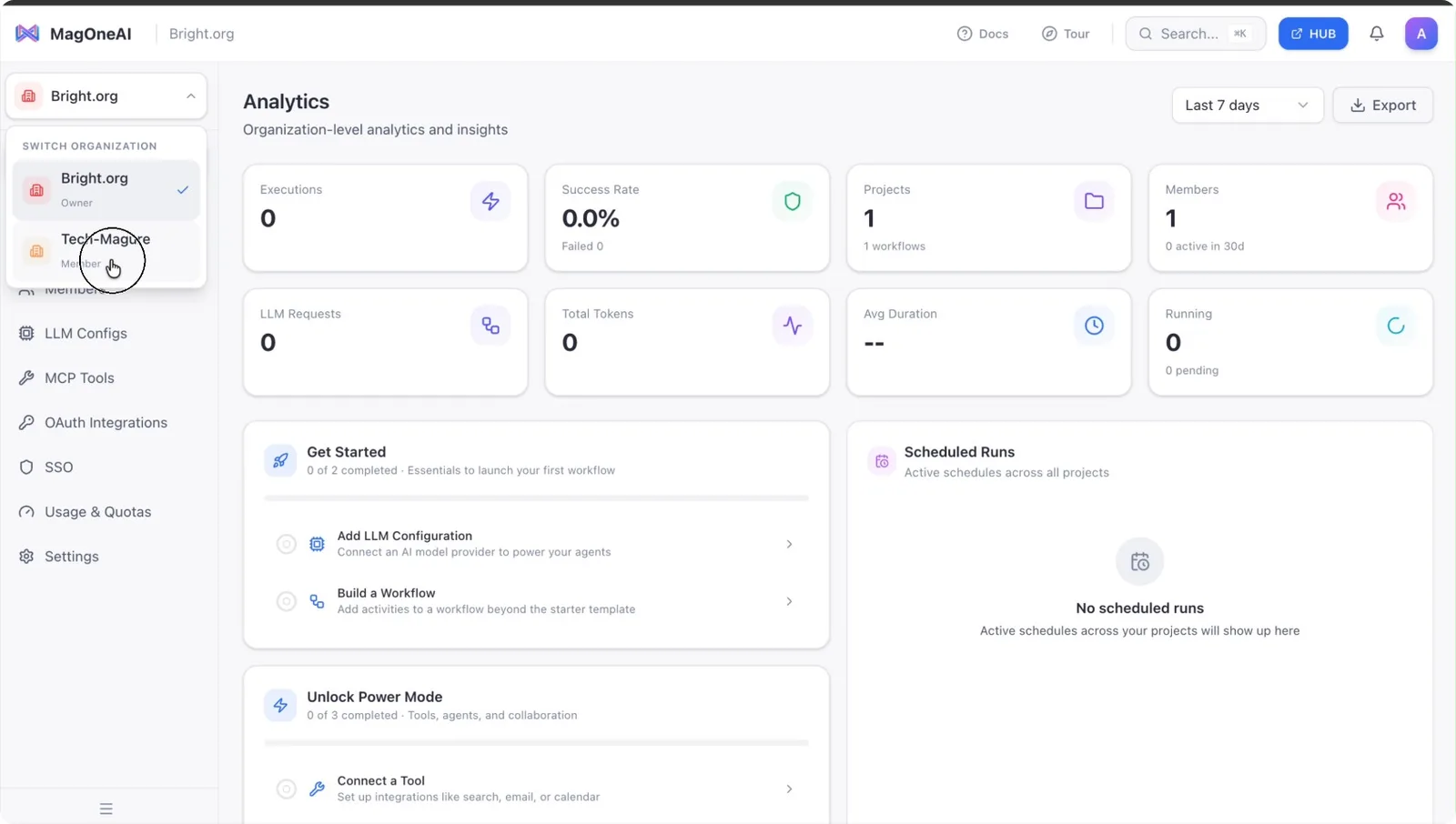Open the user avatar menu
Viewport: 1456px width, 824px height.
1421,34
